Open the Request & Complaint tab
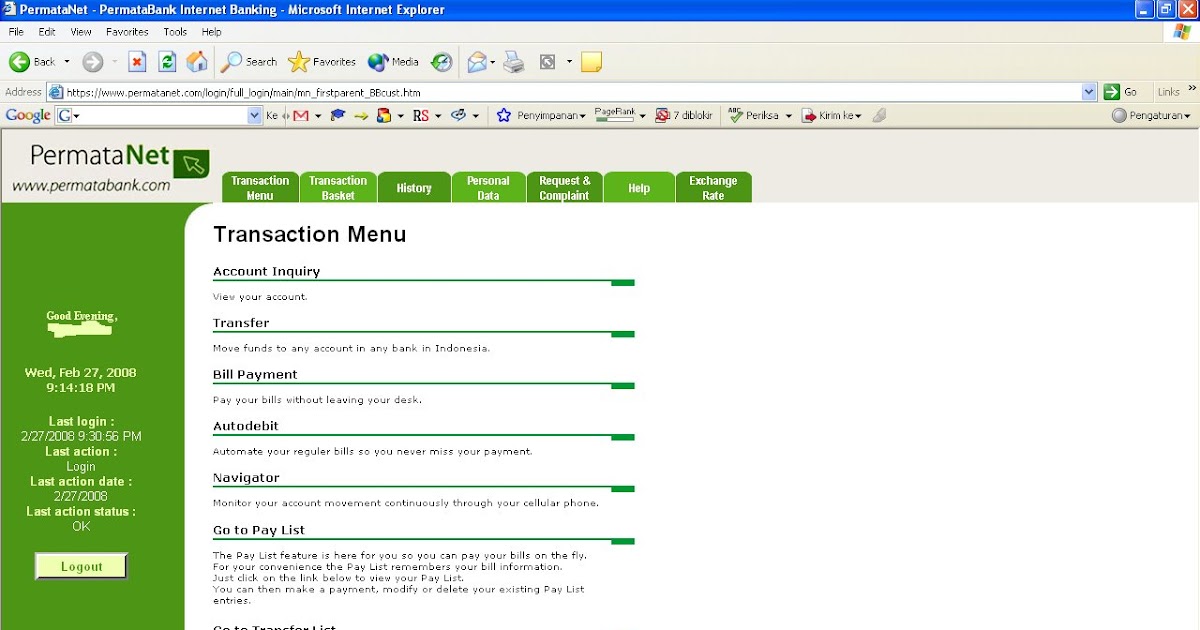 click(x=564, y=188)
